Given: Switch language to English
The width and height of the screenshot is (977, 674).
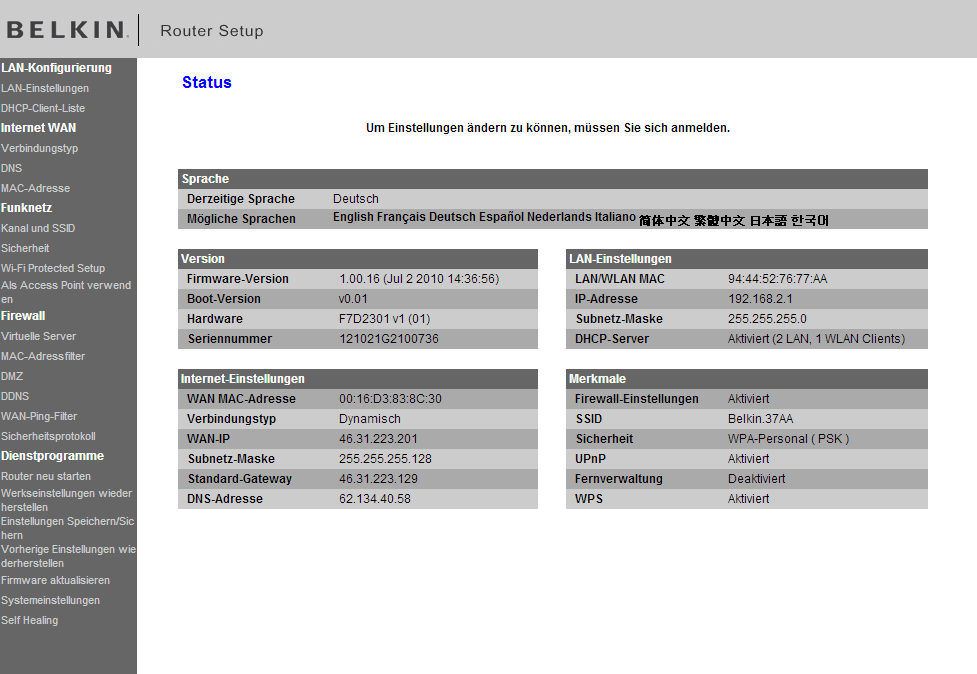Looking at the screenshot, I should tap(353, 217).
